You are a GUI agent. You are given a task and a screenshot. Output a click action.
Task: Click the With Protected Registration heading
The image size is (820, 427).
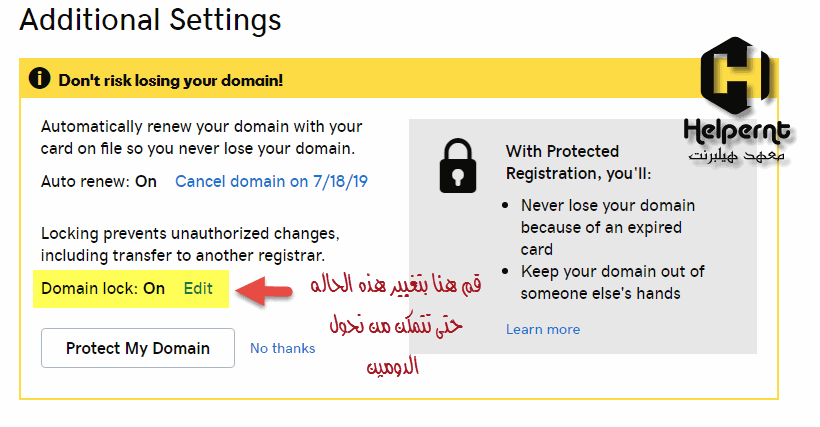[578, 162]
